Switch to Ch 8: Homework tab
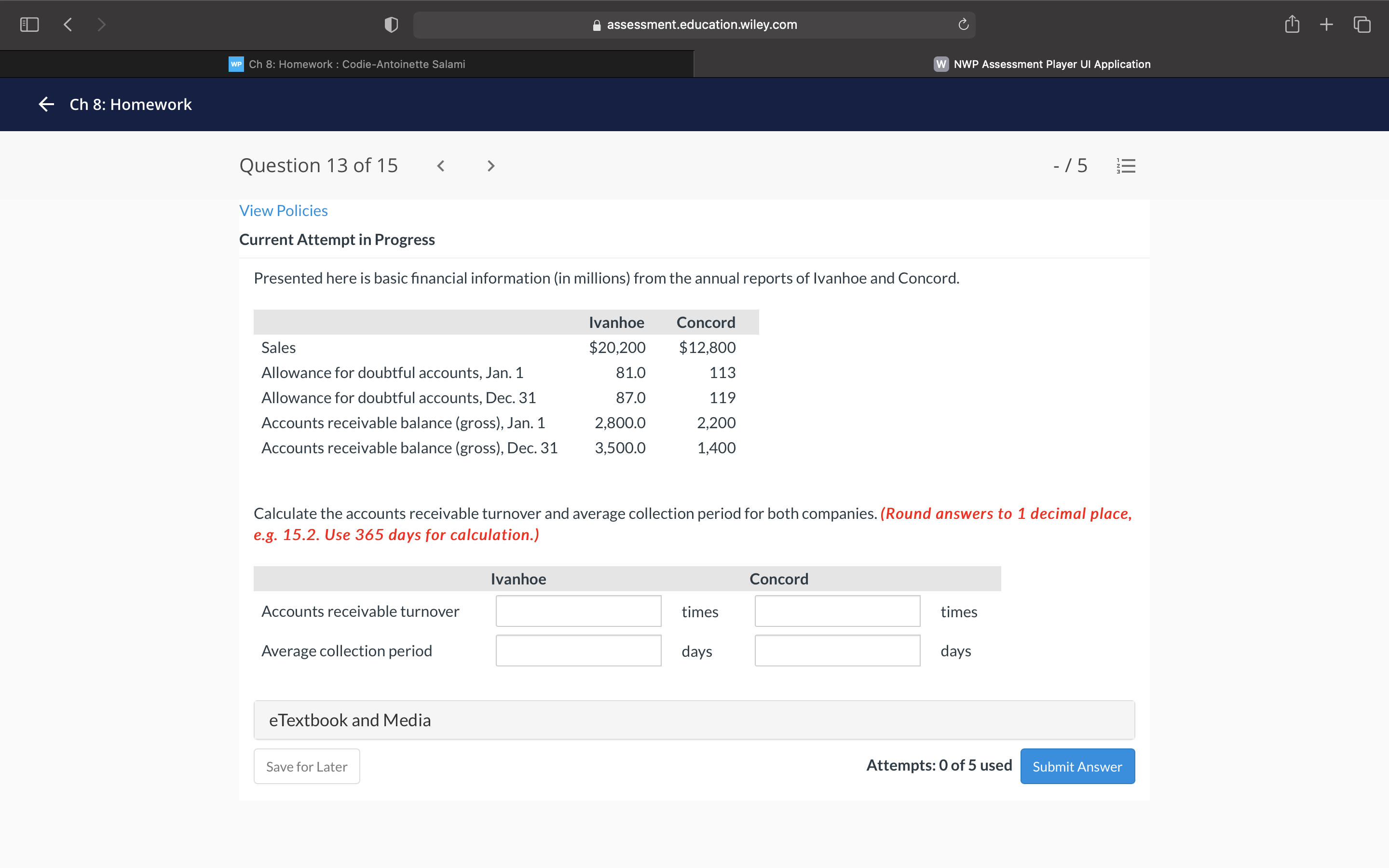 [x=347, y=64]
